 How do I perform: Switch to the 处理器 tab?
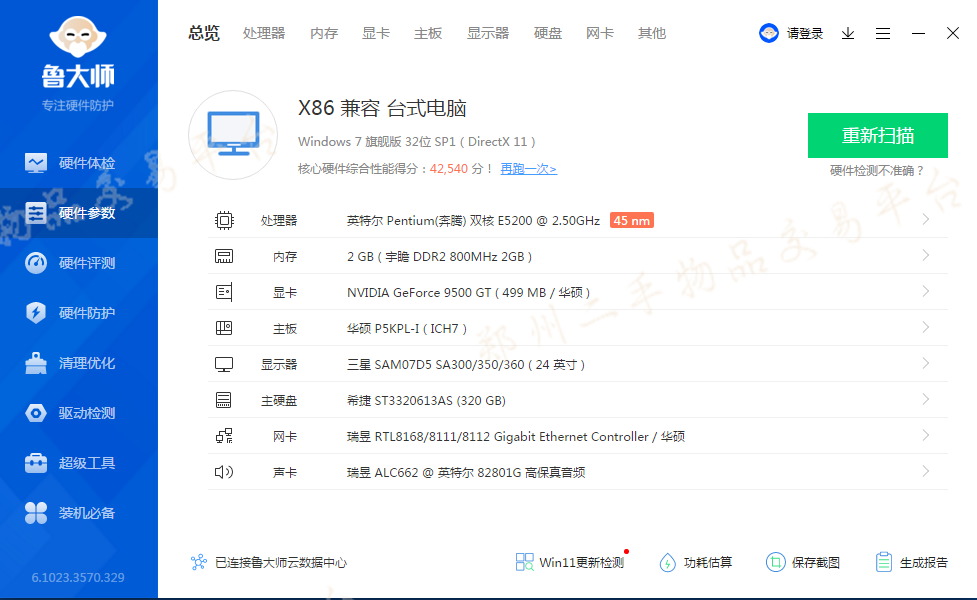tap(264, 33)
